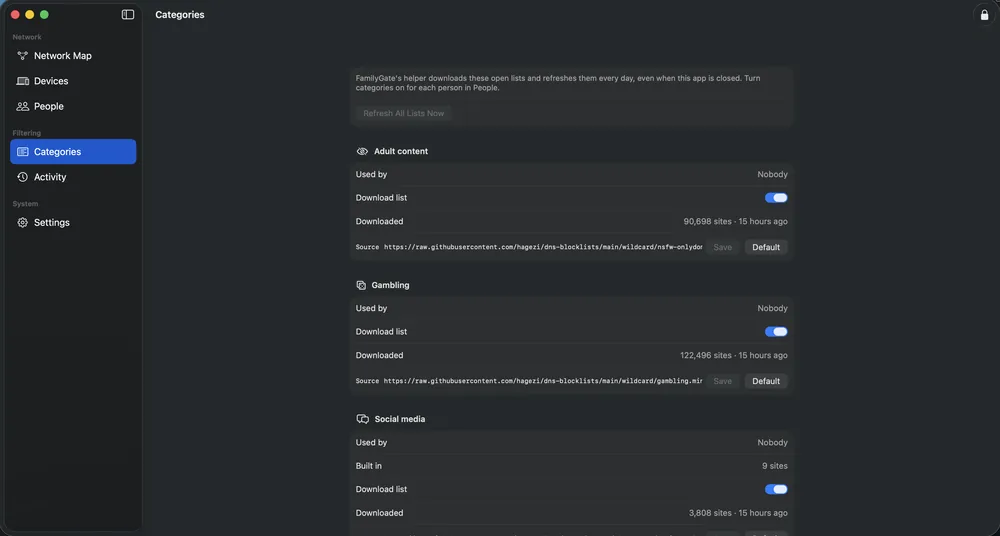Screen dimensions: 1000x536
Task: Go to Devices in the sidebar
Action: 73,81
